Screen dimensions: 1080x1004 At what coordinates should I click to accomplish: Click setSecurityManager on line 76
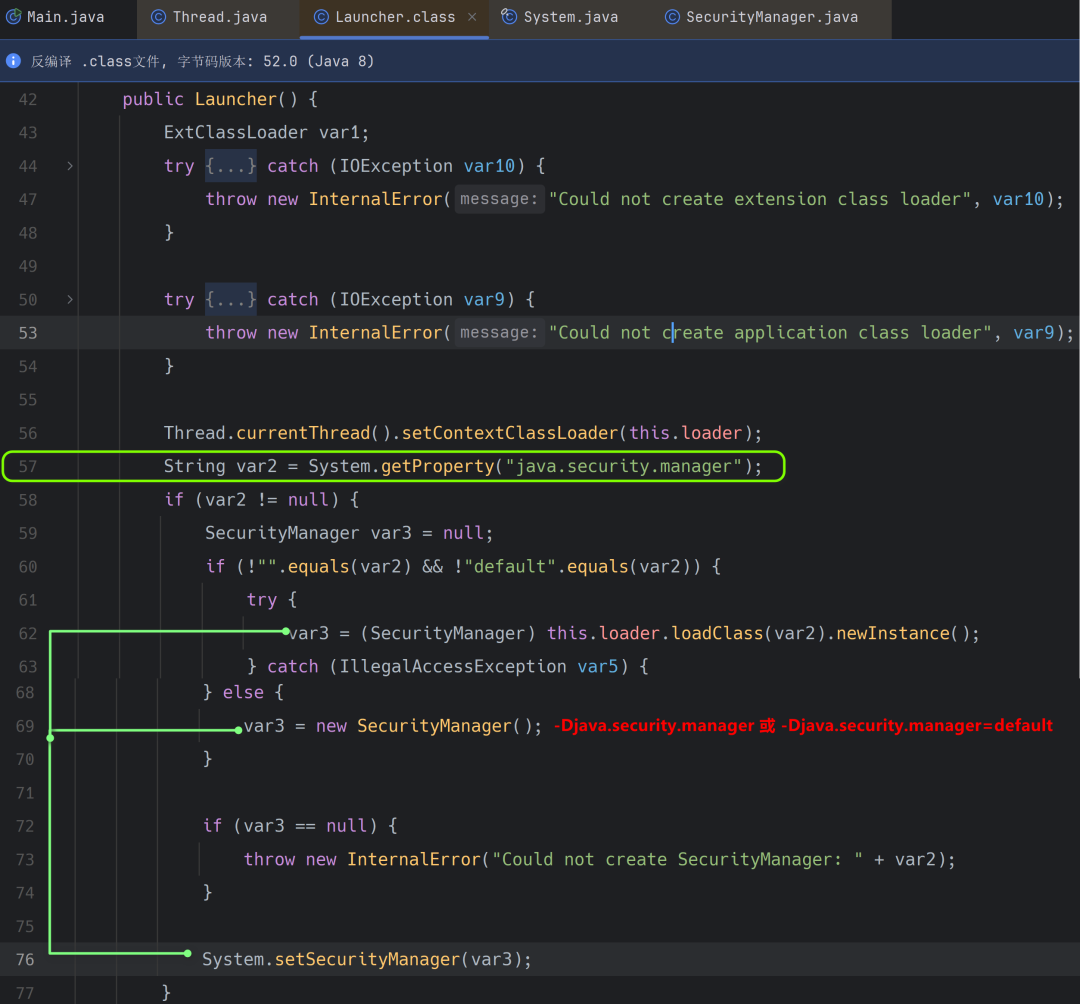click(x=367, y=960)
